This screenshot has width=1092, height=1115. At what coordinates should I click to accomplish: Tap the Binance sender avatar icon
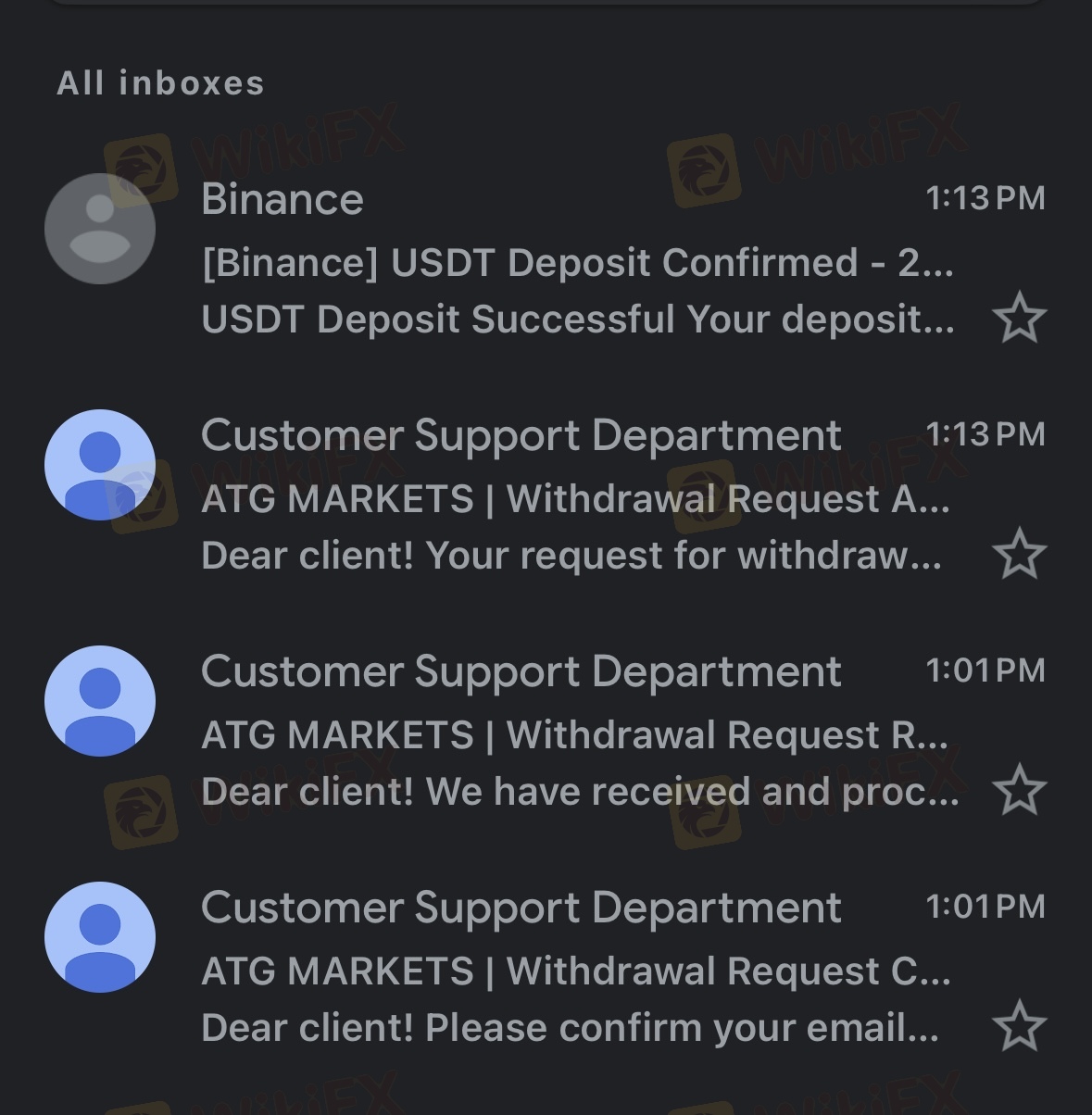(100, 229)
